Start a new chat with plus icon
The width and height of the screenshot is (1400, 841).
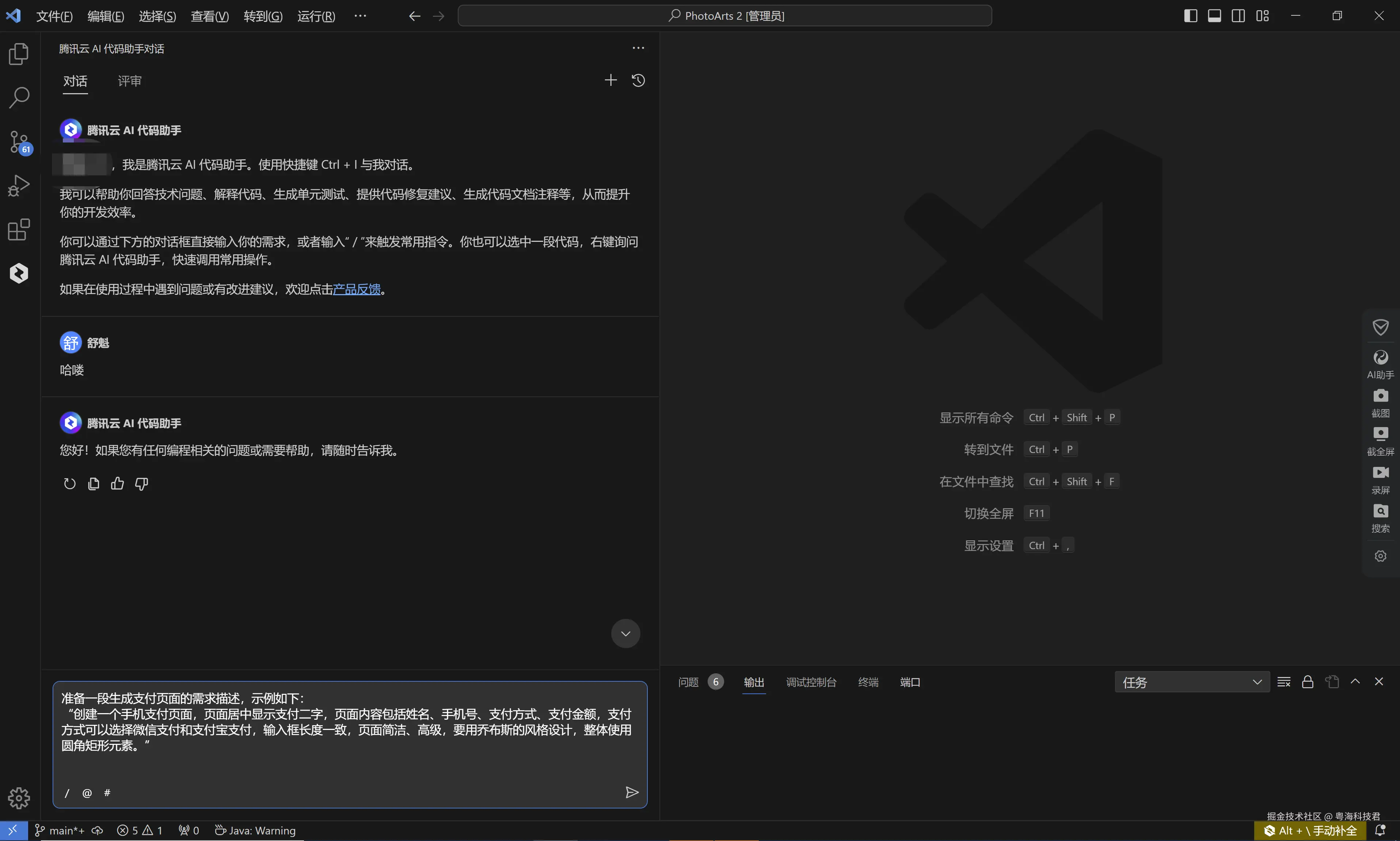610,80
